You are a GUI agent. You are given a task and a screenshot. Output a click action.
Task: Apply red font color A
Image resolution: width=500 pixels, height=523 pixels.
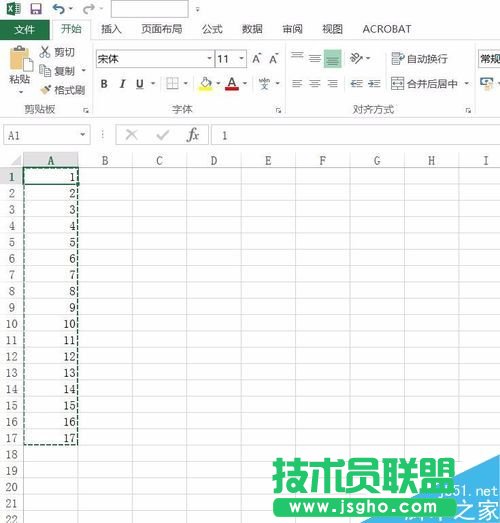232,83
